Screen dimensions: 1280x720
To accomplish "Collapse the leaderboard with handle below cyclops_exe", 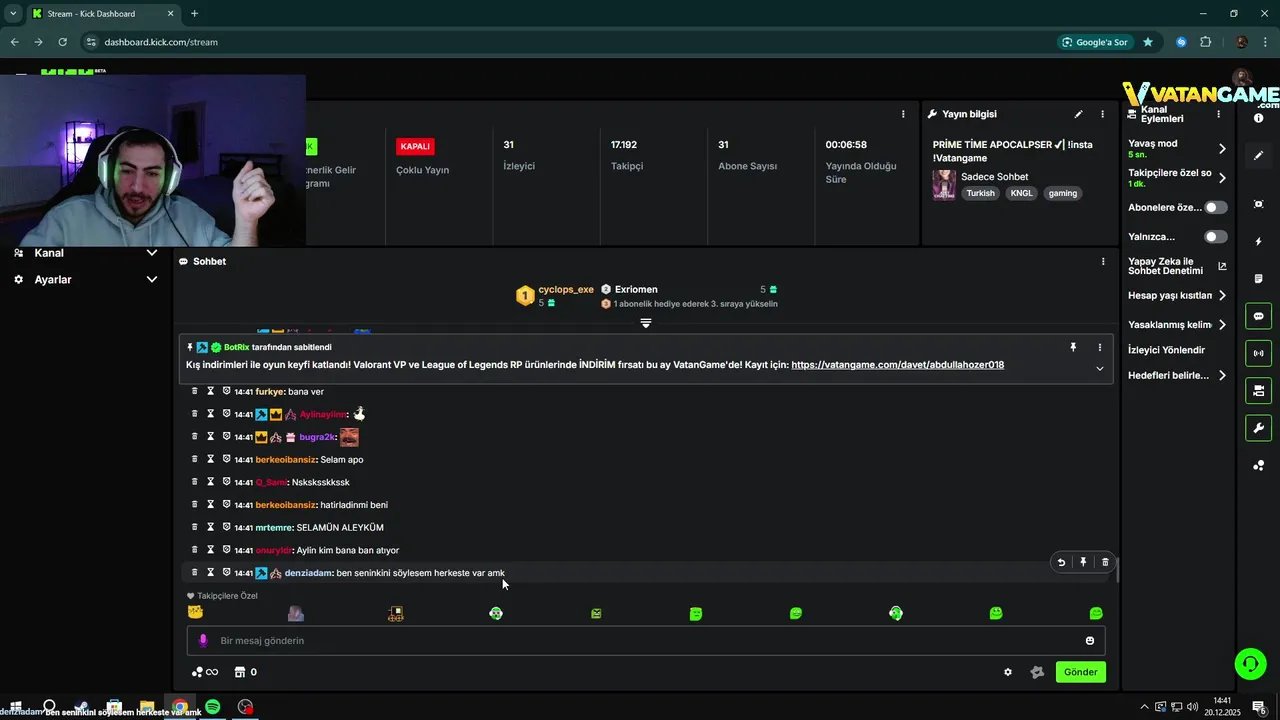I will [646, 323].
